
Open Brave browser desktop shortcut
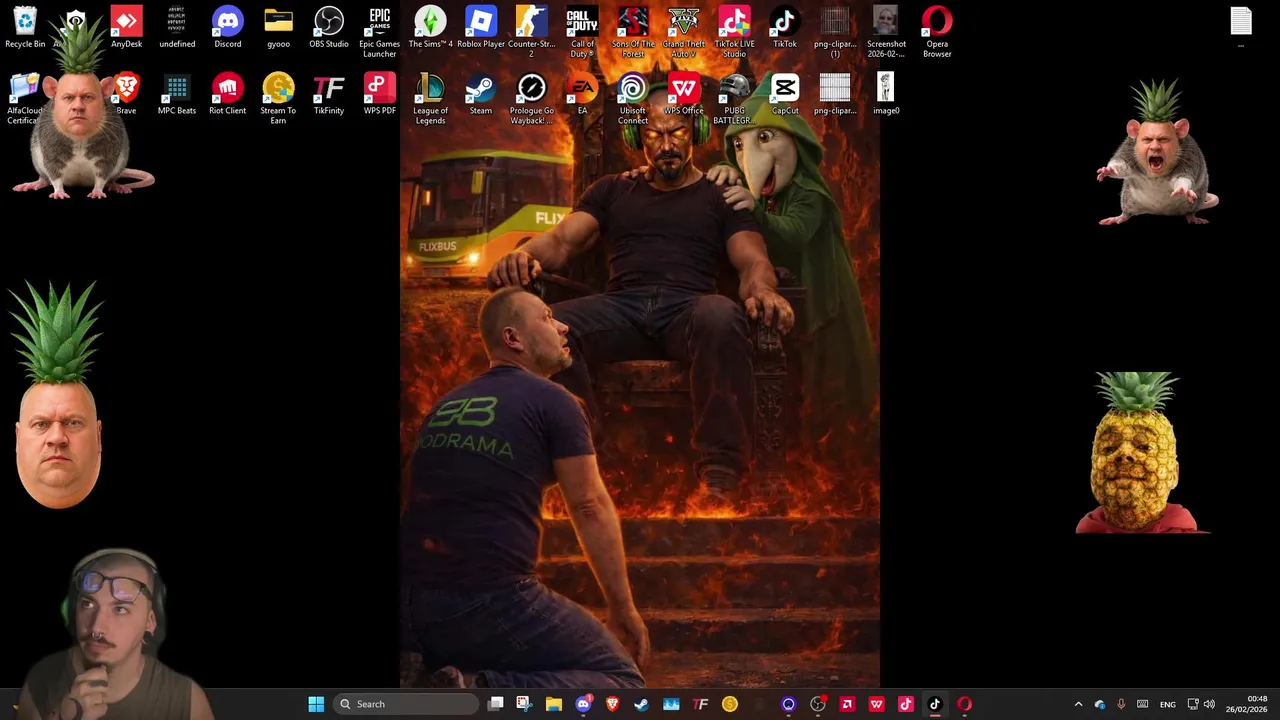[x=126, y=94]
